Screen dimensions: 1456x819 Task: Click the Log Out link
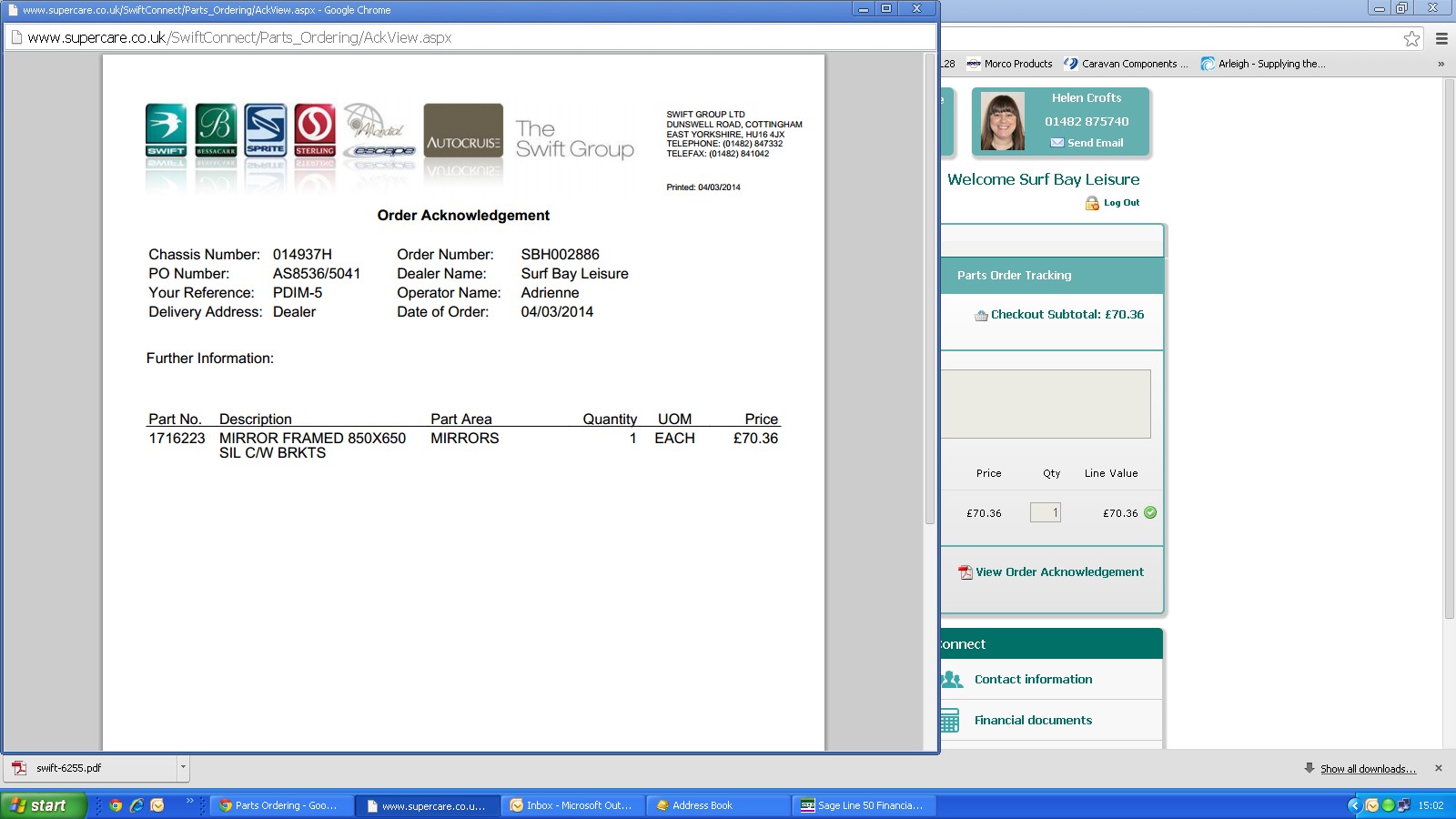pos(1121,203)
